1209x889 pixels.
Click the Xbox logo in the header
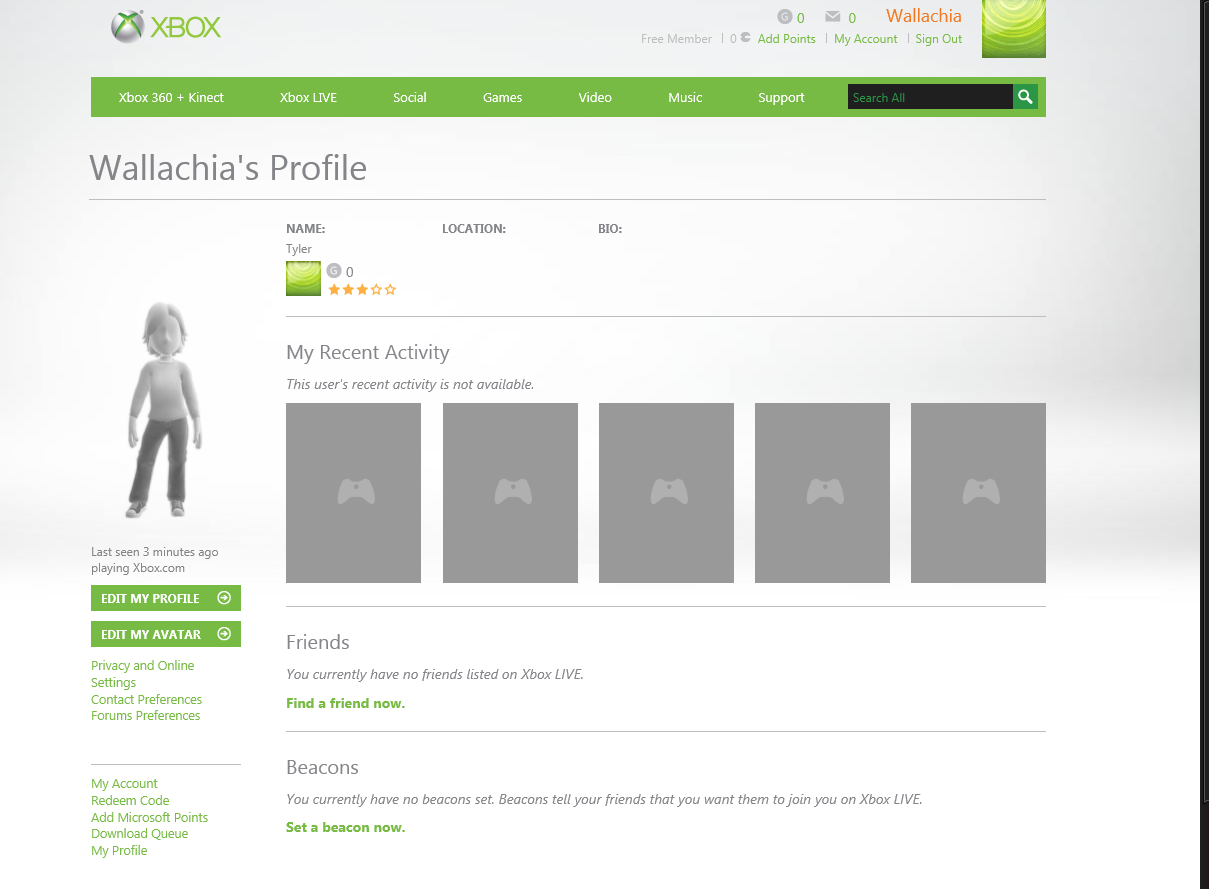(x=166, y=27)
